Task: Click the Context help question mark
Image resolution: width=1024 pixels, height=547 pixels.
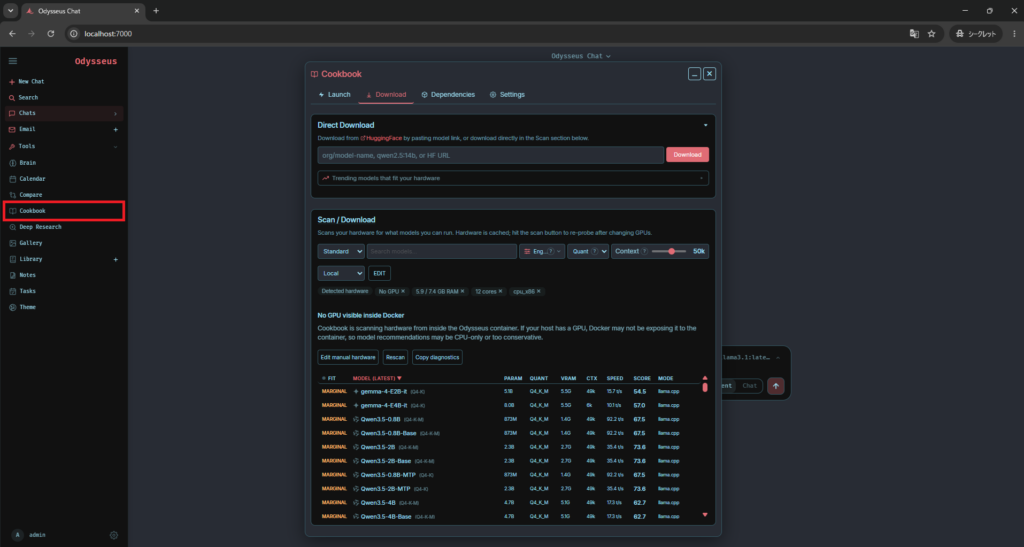Action: (x=645, y=251)
